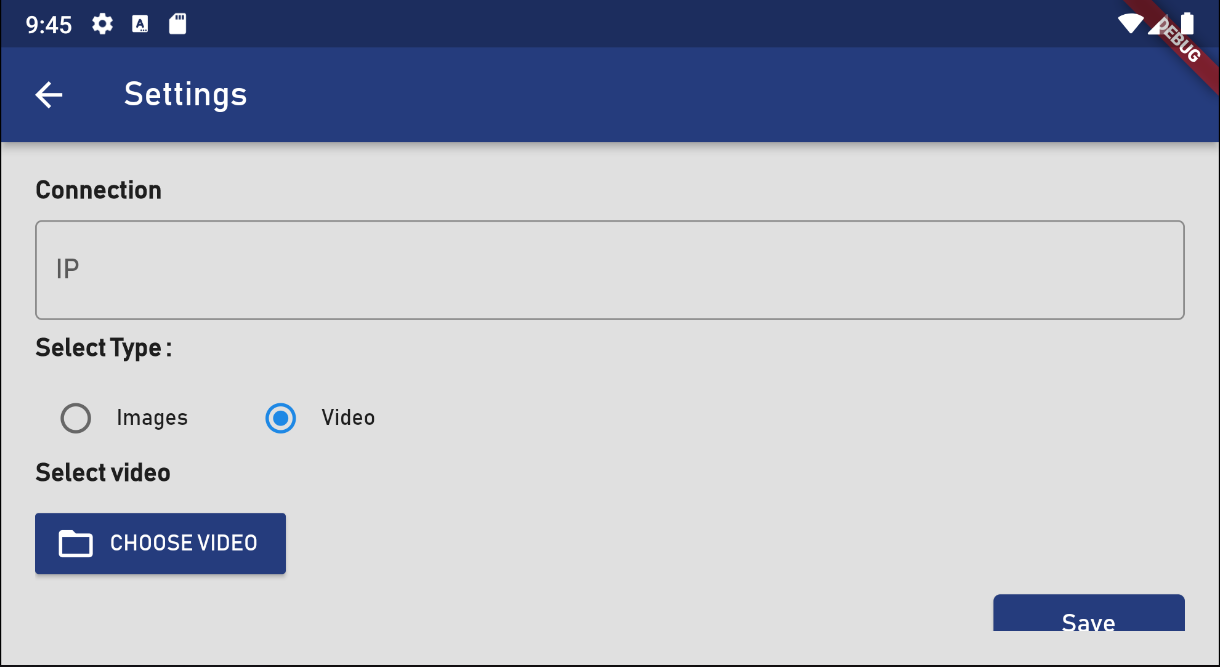Click the 'Video' option label
The height and width of the screenshot is (667, 1220).
[x=348, y=418]
